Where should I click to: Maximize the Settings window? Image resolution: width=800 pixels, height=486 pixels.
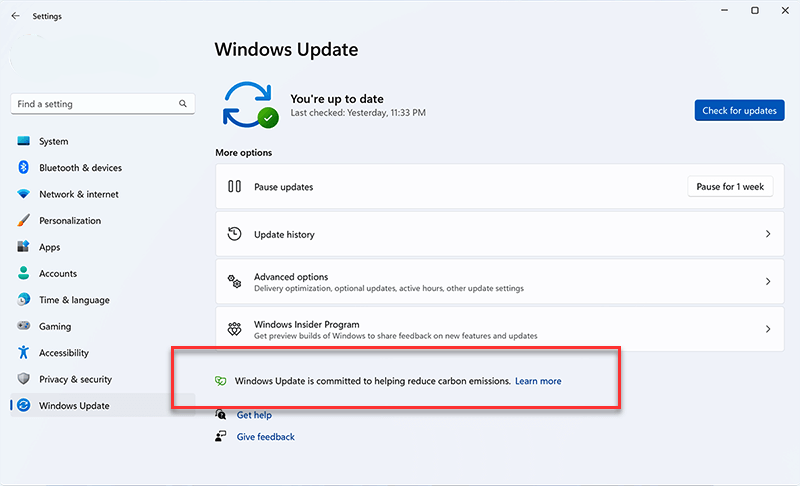[755, 10]
